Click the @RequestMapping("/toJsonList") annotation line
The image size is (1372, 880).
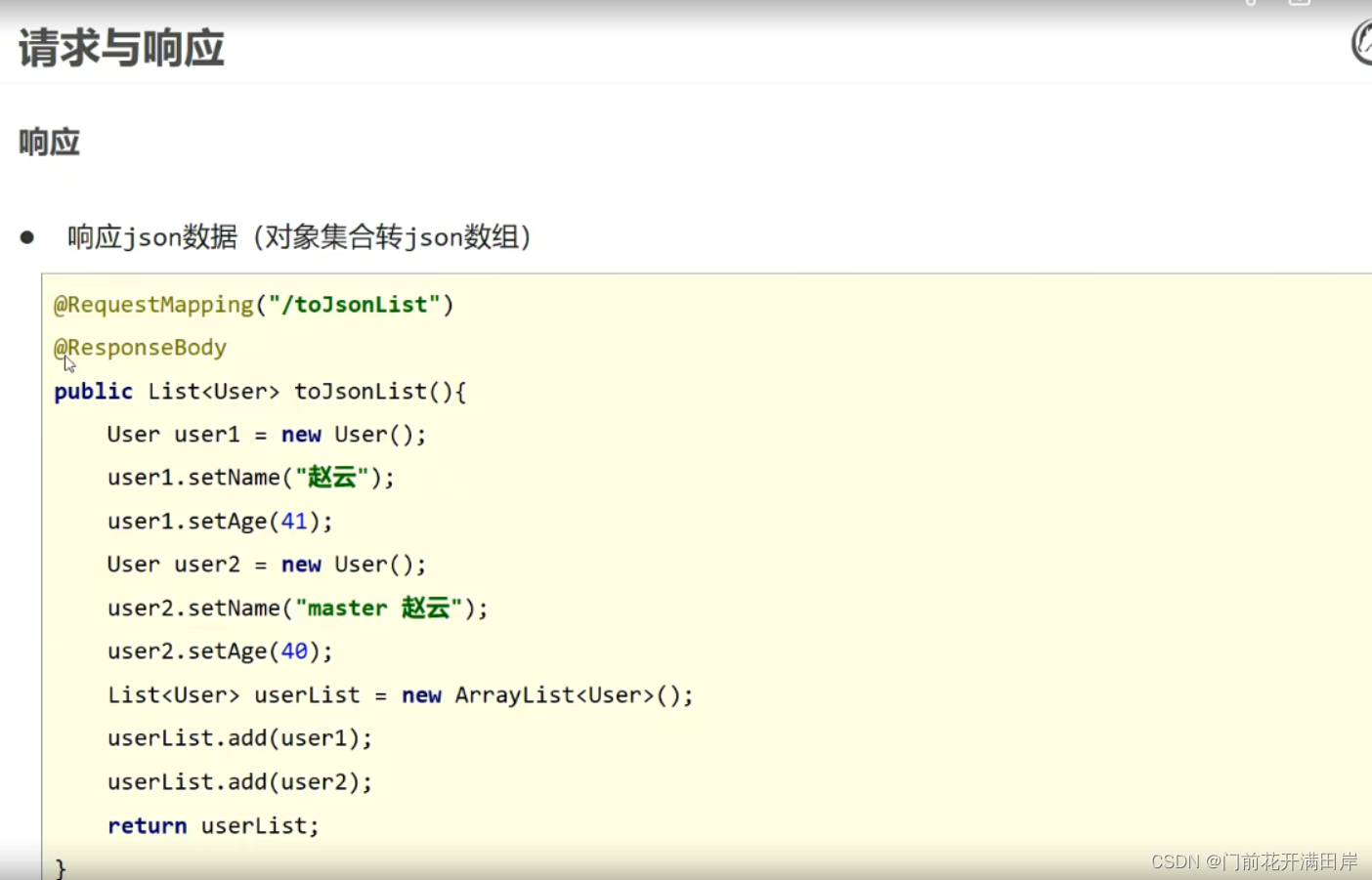click(254, 305)
